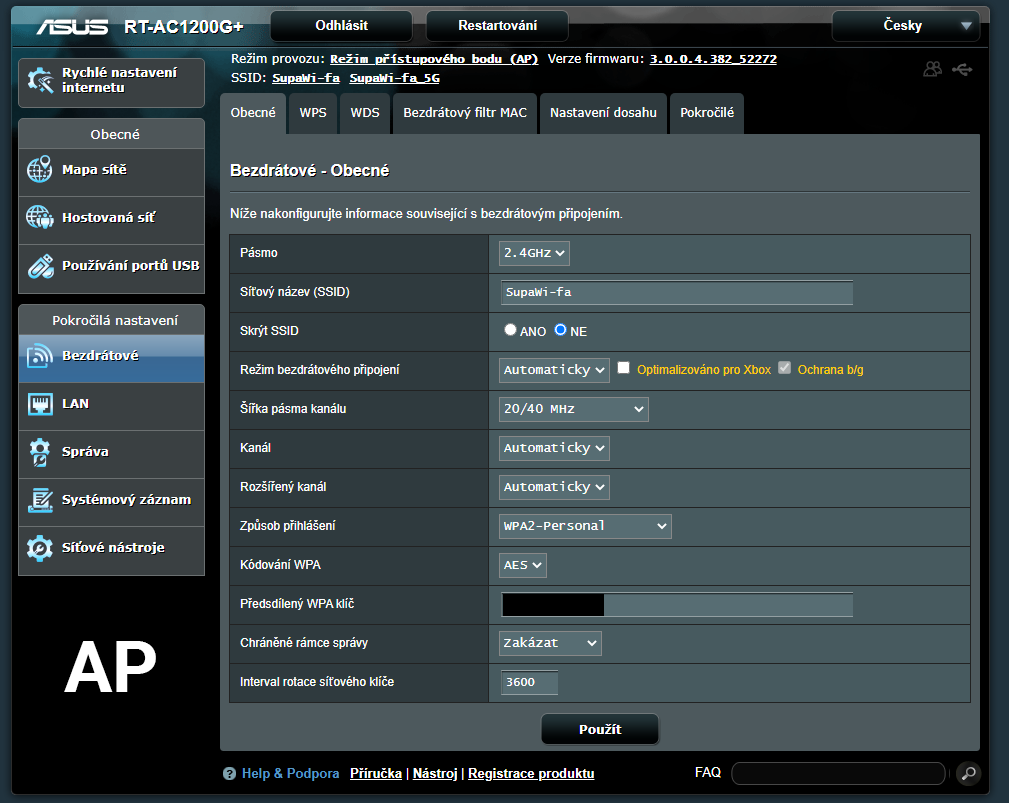
Task: Open Mapa sítě globe icon
Action: (x=40, y=170)
